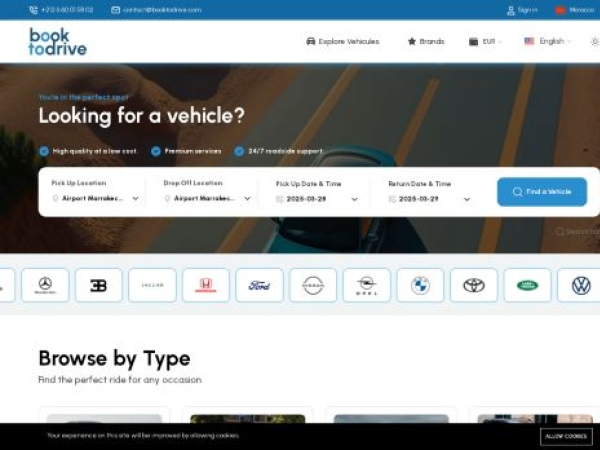Click the Browse by Type heading
This screenshot has height=450, width=600.
click(x=114, y=359)
